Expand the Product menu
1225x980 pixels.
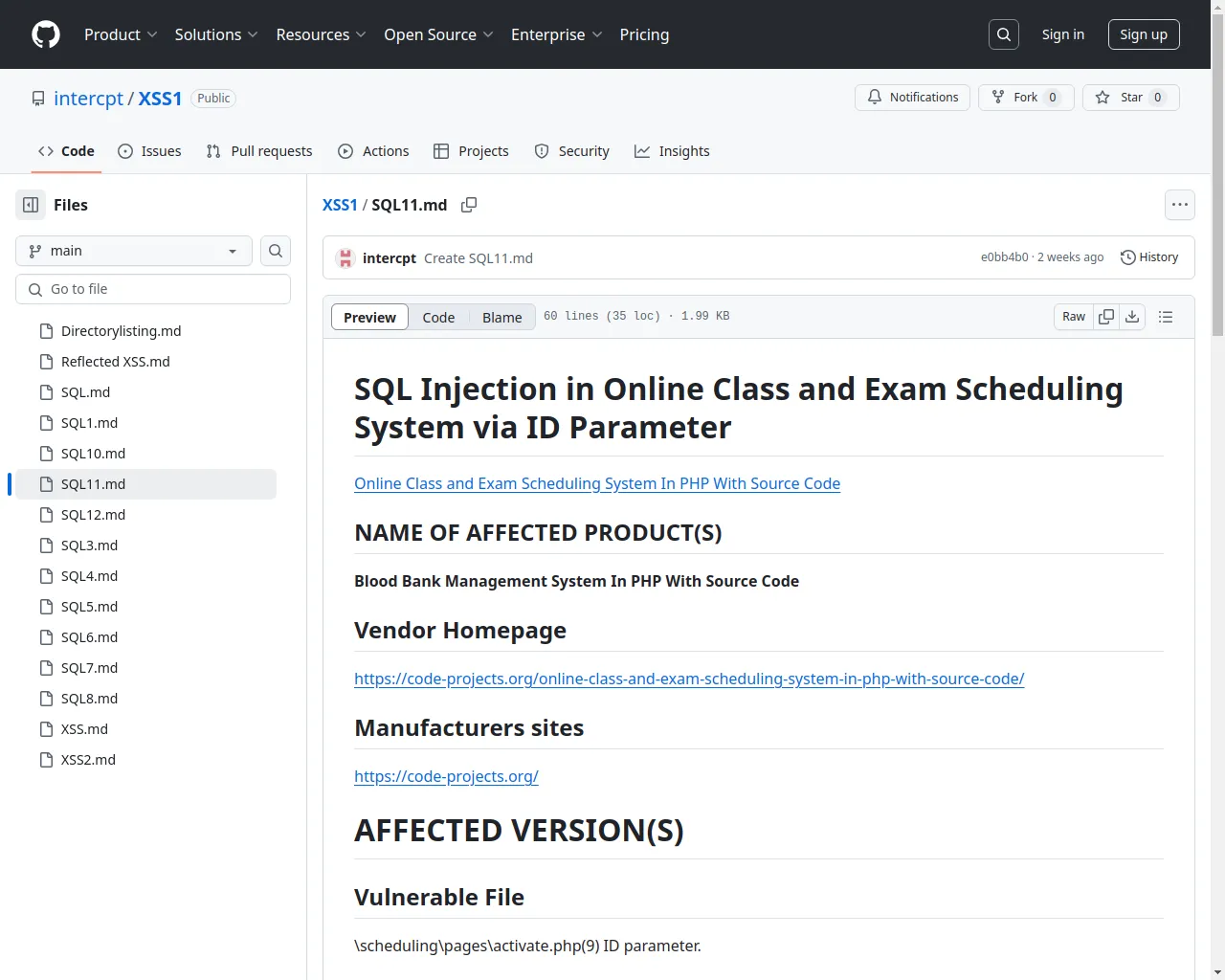[x=121, y=34]
